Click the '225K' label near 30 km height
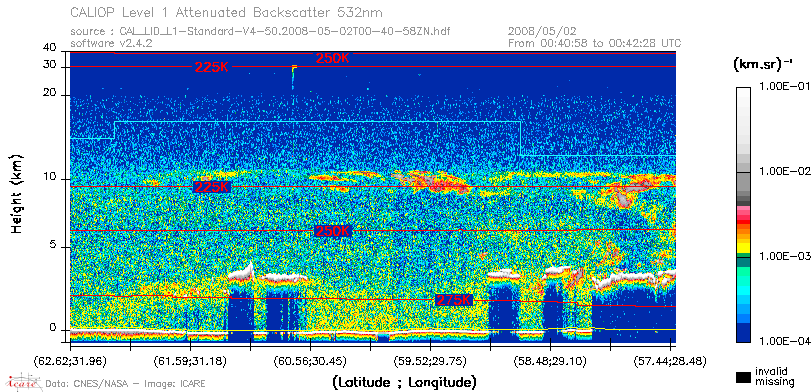This screenshot has width=811, height=392. point(211,67)
